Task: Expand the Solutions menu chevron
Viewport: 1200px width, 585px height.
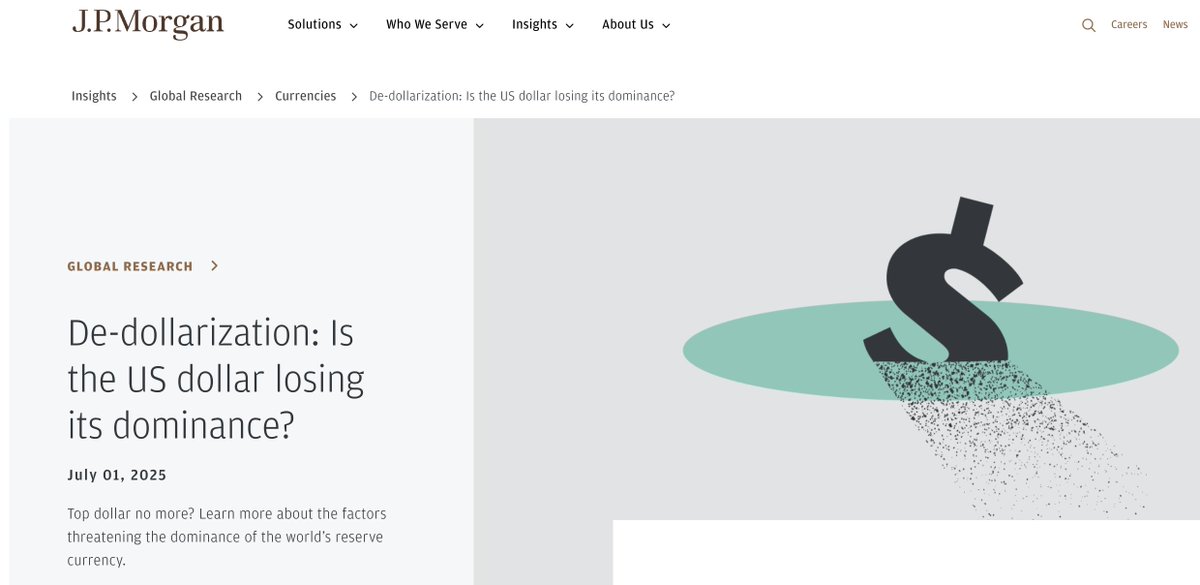Action: coord(353,26)
